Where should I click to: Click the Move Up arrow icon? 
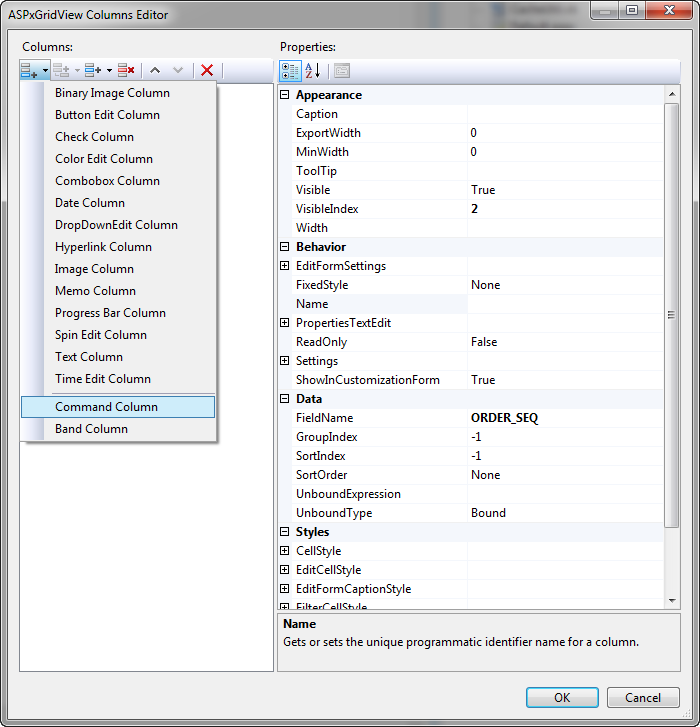click(x=155, y=70)
